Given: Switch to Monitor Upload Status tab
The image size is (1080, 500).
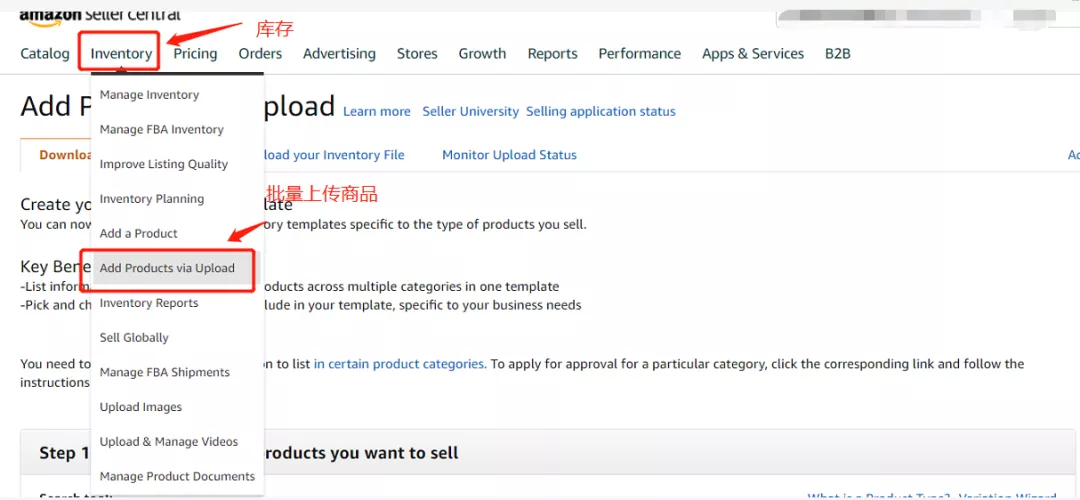Looking at the screenshot, I should [509, 155].
